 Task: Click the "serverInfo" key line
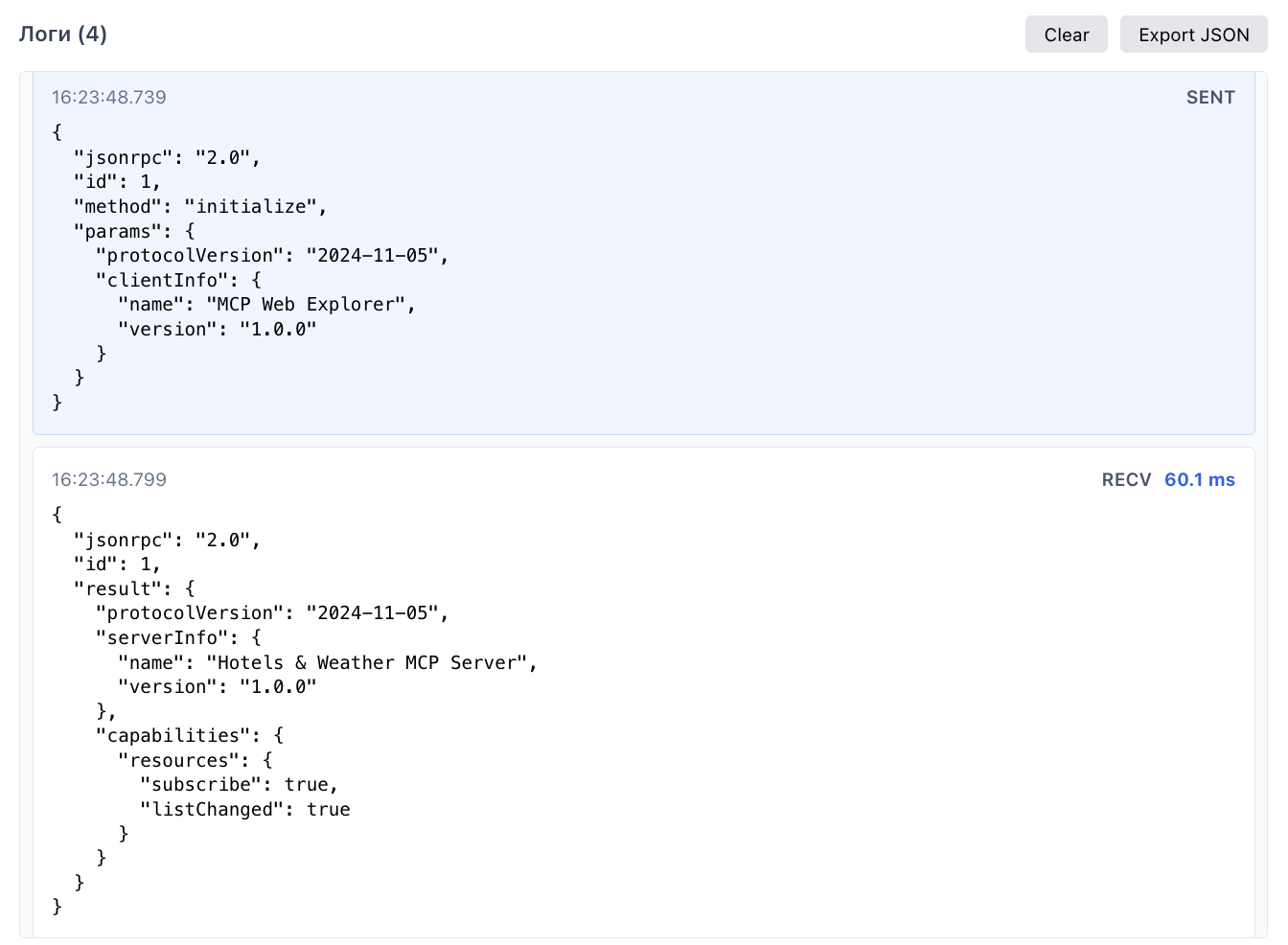point(178,637)
